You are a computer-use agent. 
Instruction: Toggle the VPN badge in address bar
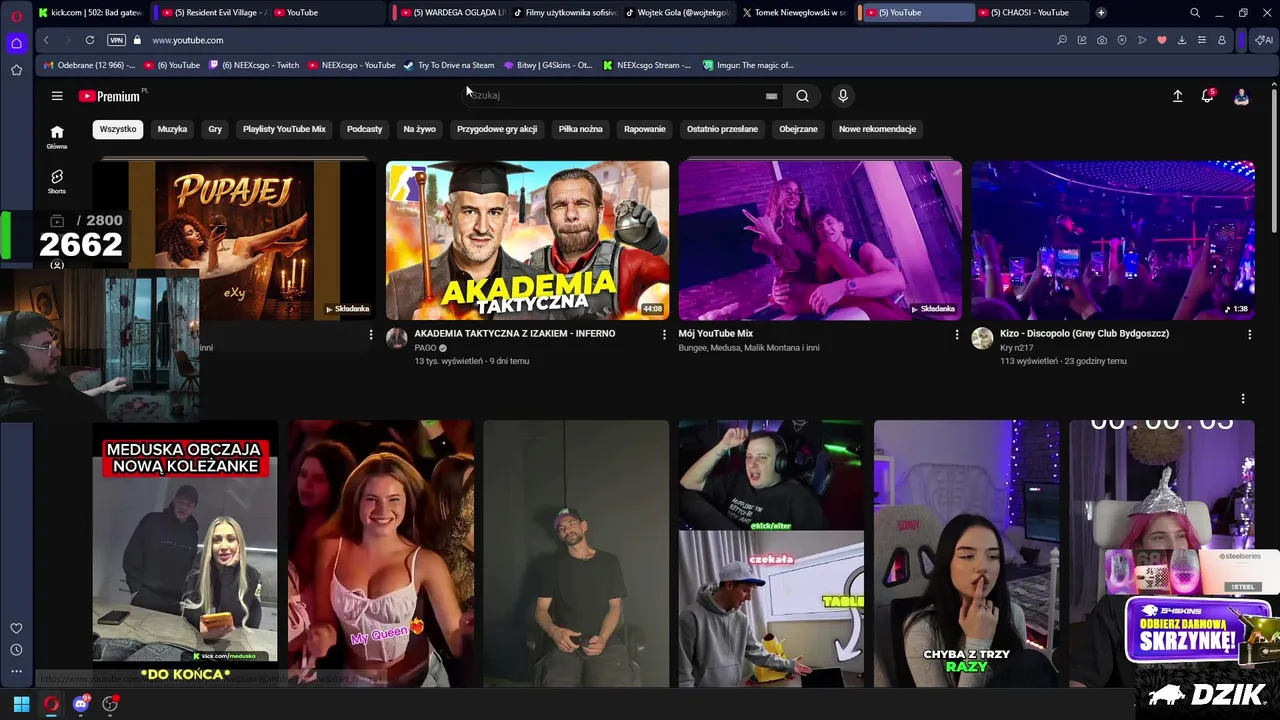coord(116,40)
